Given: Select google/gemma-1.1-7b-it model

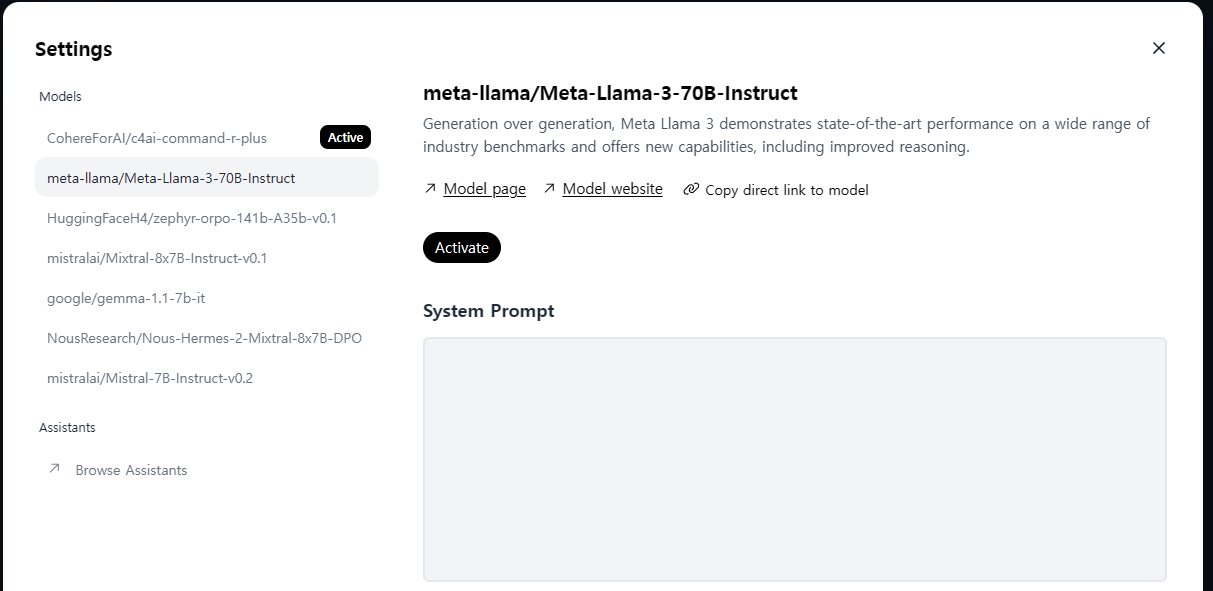Looking at the screenshot, I should click(207, 298).
